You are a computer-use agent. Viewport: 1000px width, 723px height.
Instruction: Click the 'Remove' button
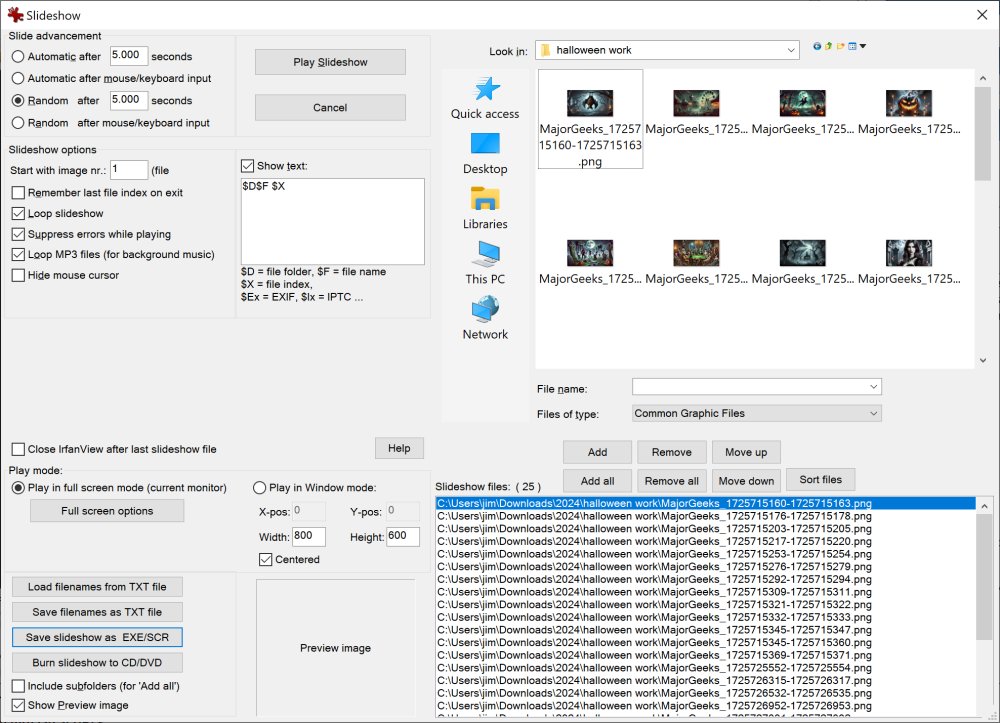pyautogui.click(x=672, y=452)
